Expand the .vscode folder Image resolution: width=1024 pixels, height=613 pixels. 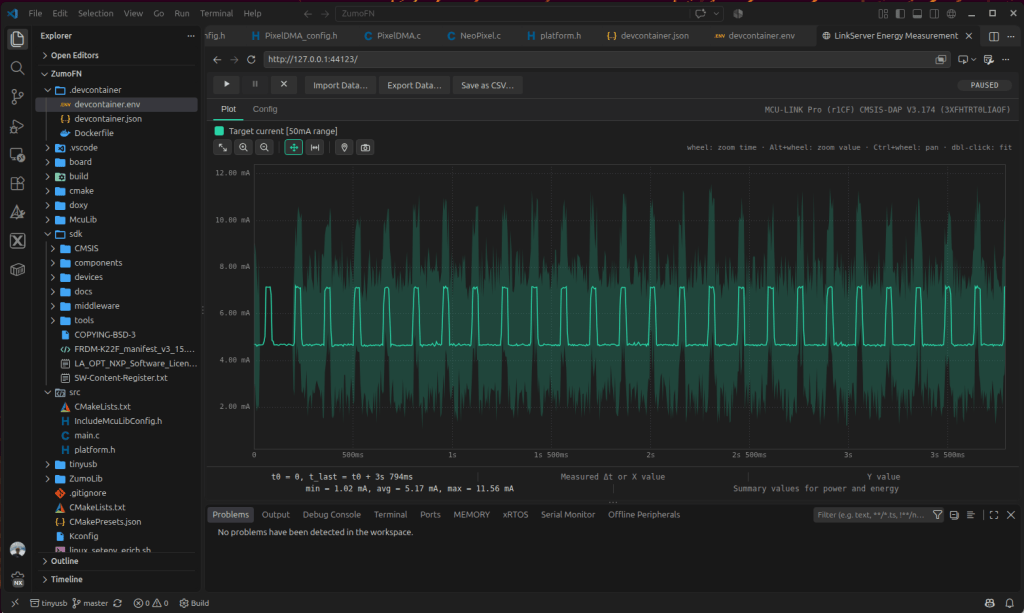(48, 148)
